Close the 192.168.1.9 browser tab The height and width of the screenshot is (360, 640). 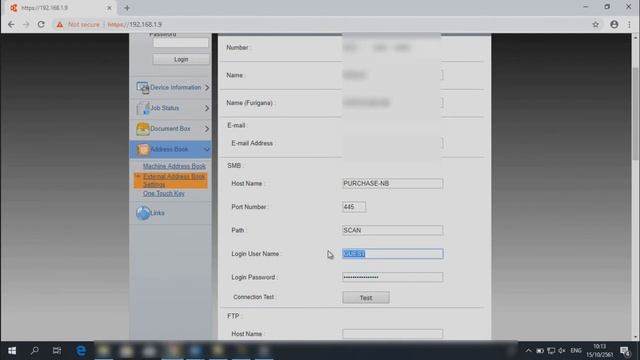tap(109, 8)
